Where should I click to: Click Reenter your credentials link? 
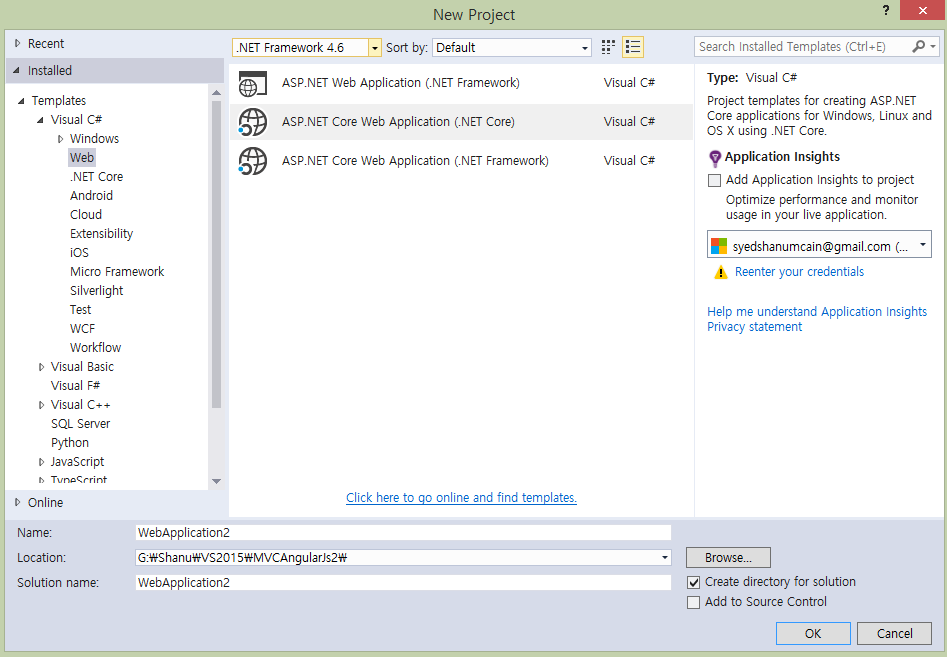tap(799, 272)
